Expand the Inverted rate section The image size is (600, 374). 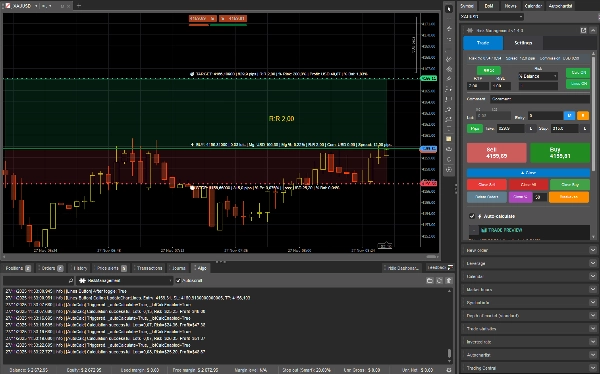[530, 341]
